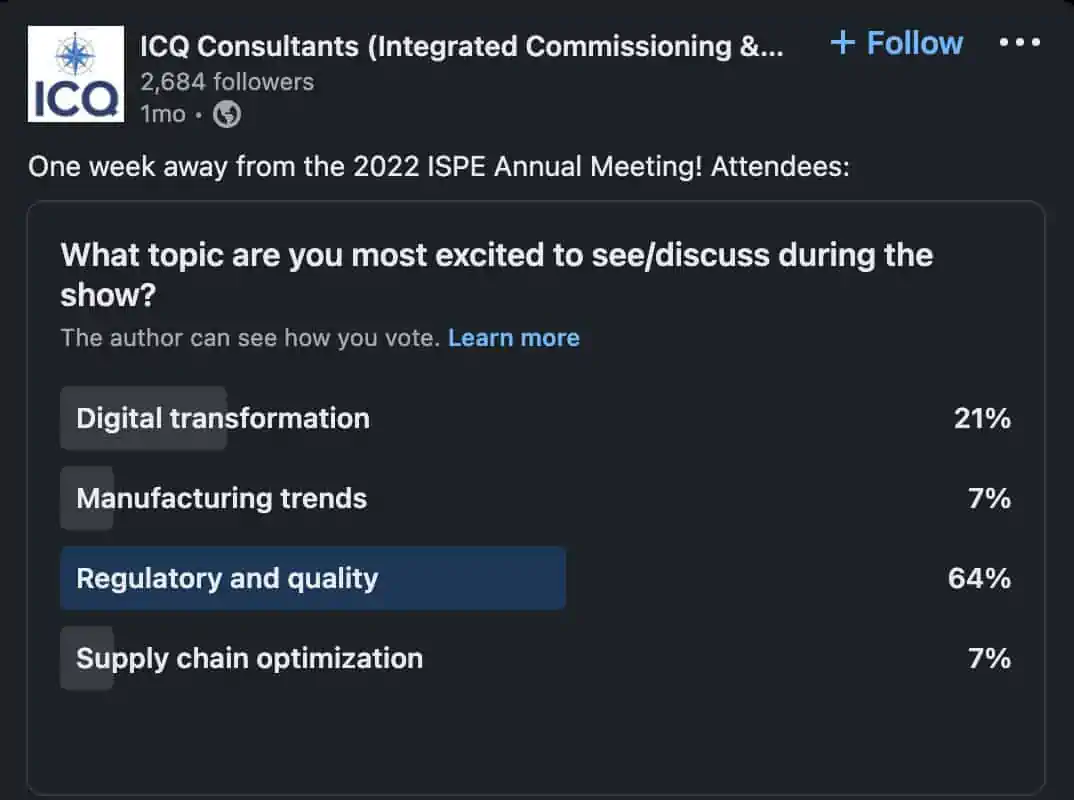This screenshot has width=1074, height=800.
Task: Click the post text about ISPE Annual Meeting
Action: tap(439, 166)
